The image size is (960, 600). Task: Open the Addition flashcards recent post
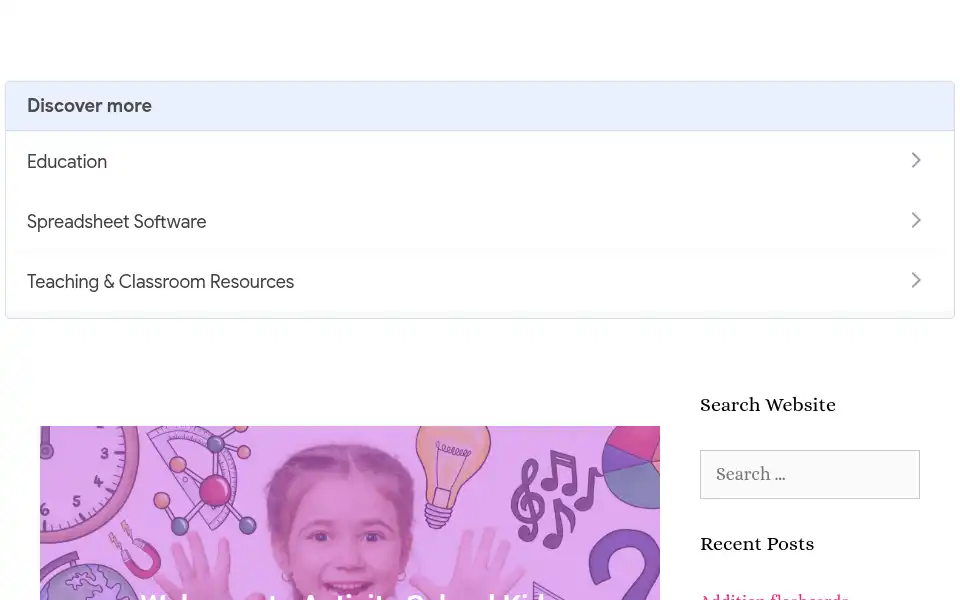tap(774, 596)
